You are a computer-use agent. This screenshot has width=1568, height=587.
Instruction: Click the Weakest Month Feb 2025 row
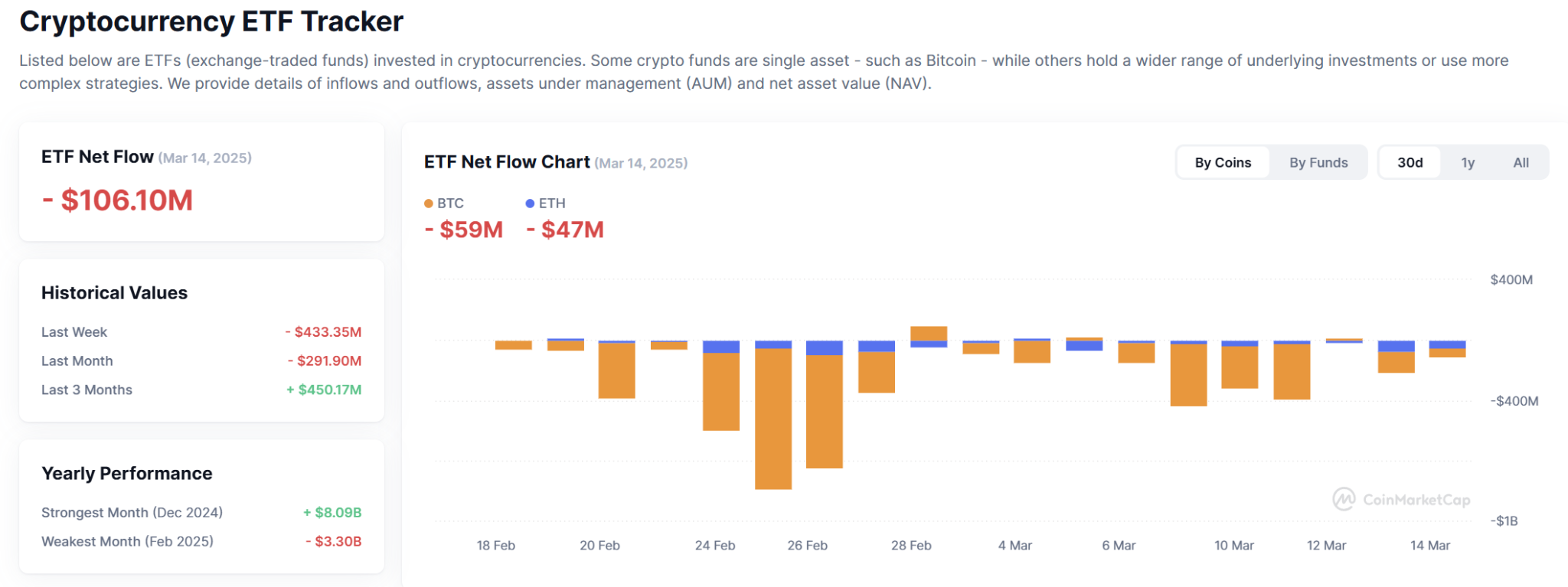201,542
